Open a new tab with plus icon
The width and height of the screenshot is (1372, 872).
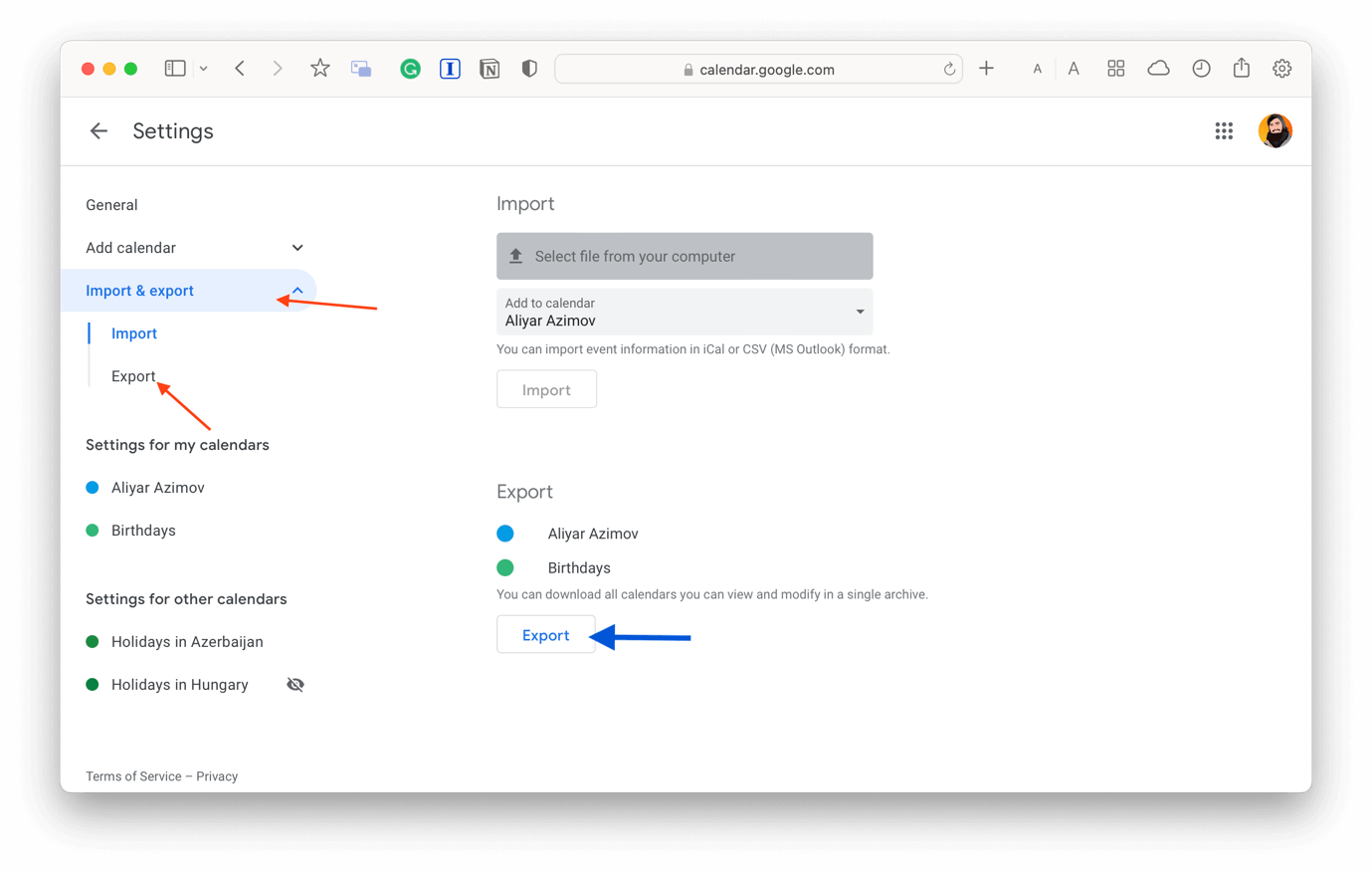click(986, 69)
